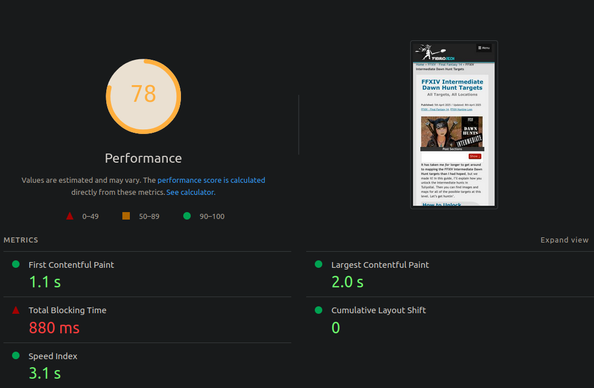594x388 pixels.
Task: Toggle Expand view for the metrics
Action: pos(564,240)
